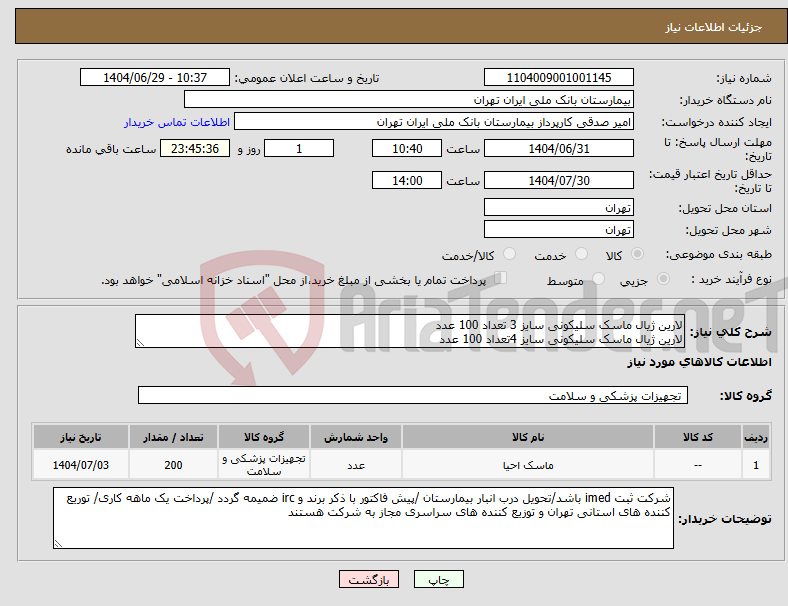This screenshot has height=606, width=788.
Task: Toggle the اسناد خزانه اسلامی payment checkbox
Action: click(x=501, y=278)
